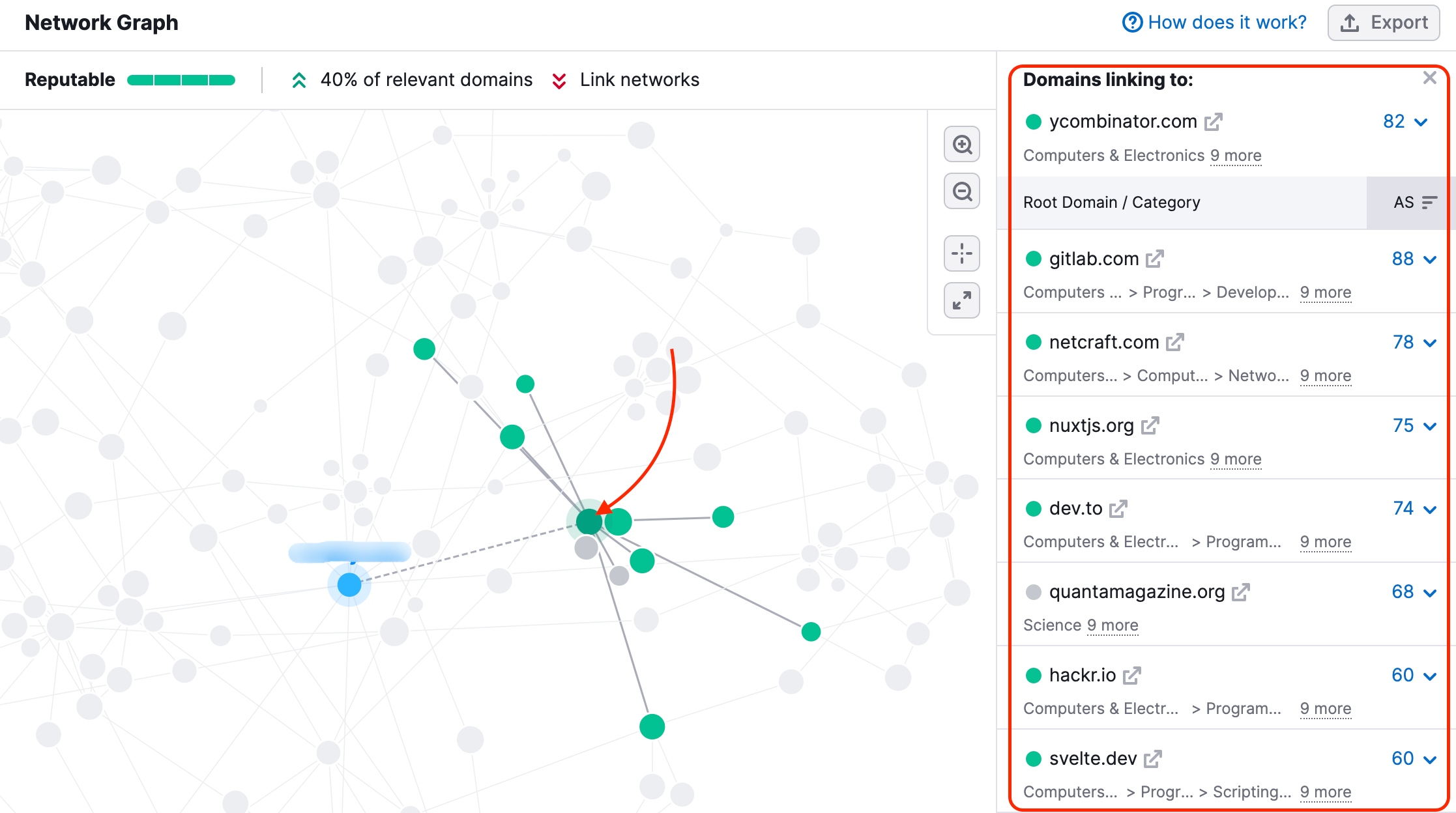Open quantamagazine.org external link icon
This screenshot has width=1456, height=813.
(x=1241, y=592)
